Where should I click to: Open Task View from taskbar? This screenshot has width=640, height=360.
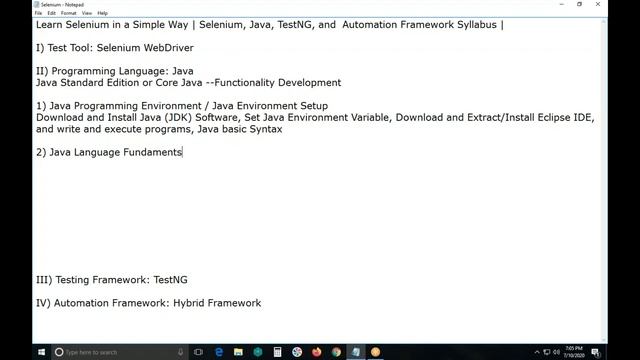point(198,352)
